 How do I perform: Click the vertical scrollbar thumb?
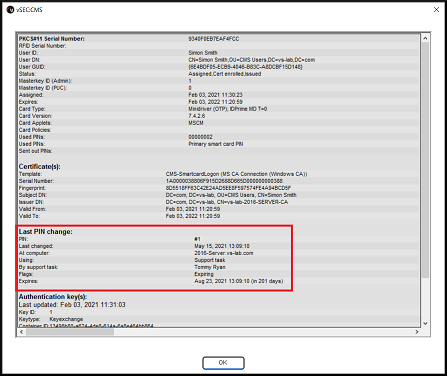click(425, 160)
